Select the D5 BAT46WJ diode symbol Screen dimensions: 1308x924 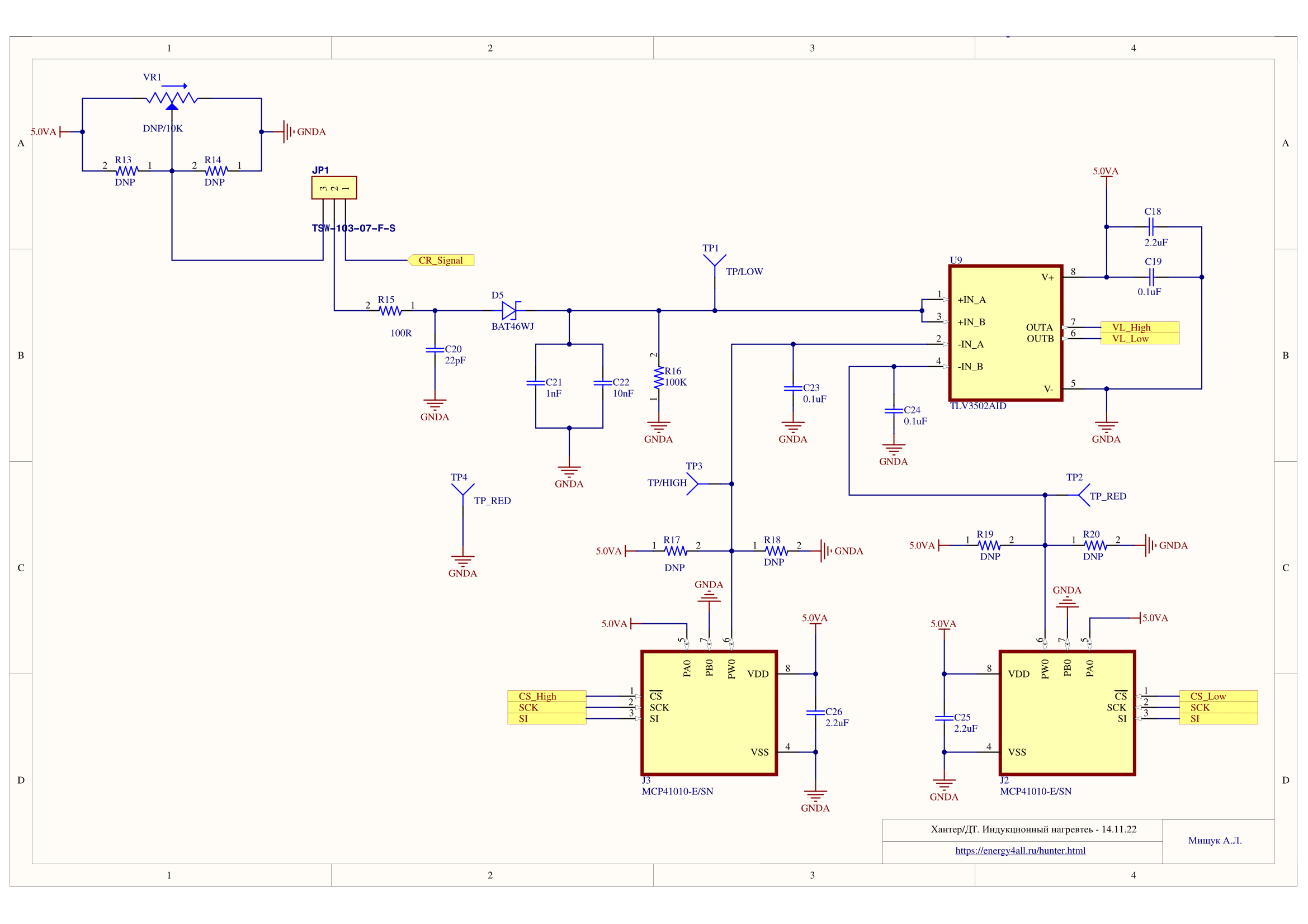(510, 310)
